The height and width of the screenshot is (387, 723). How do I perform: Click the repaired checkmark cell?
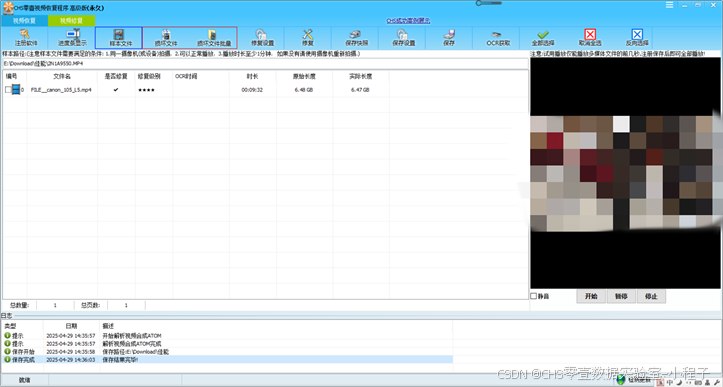pyautogui.click(x=116, y=89)
